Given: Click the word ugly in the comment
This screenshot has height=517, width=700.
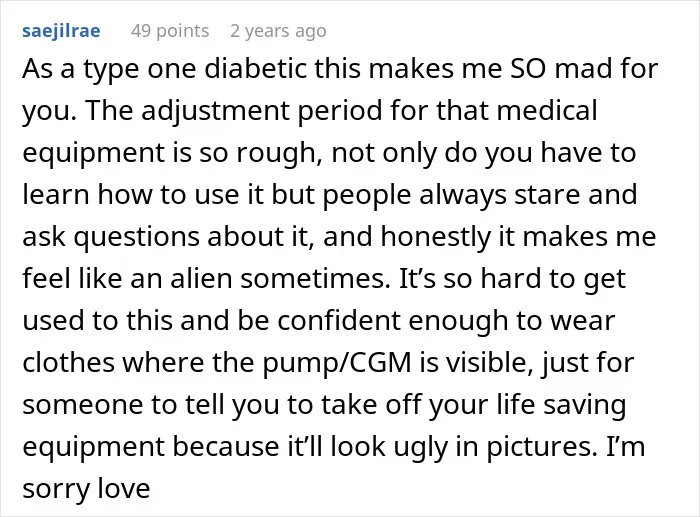Looking at the screenshot, I should pyautogui.click(x=420, y=447).
